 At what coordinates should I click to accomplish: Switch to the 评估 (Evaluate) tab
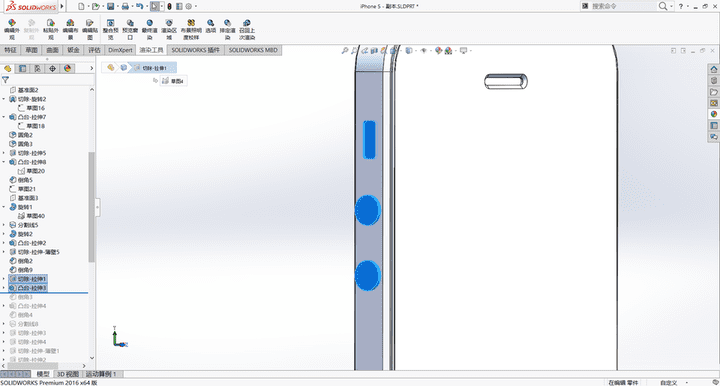94,50
